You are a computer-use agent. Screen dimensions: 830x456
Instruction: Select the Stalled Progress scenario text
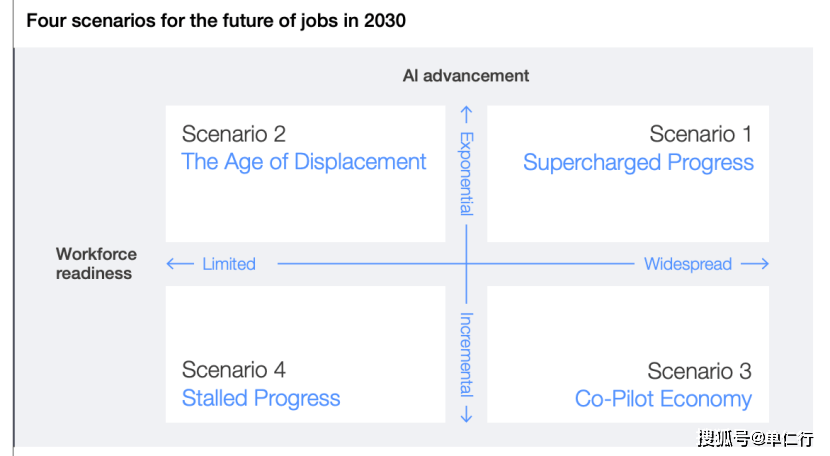tap(261, 398)
